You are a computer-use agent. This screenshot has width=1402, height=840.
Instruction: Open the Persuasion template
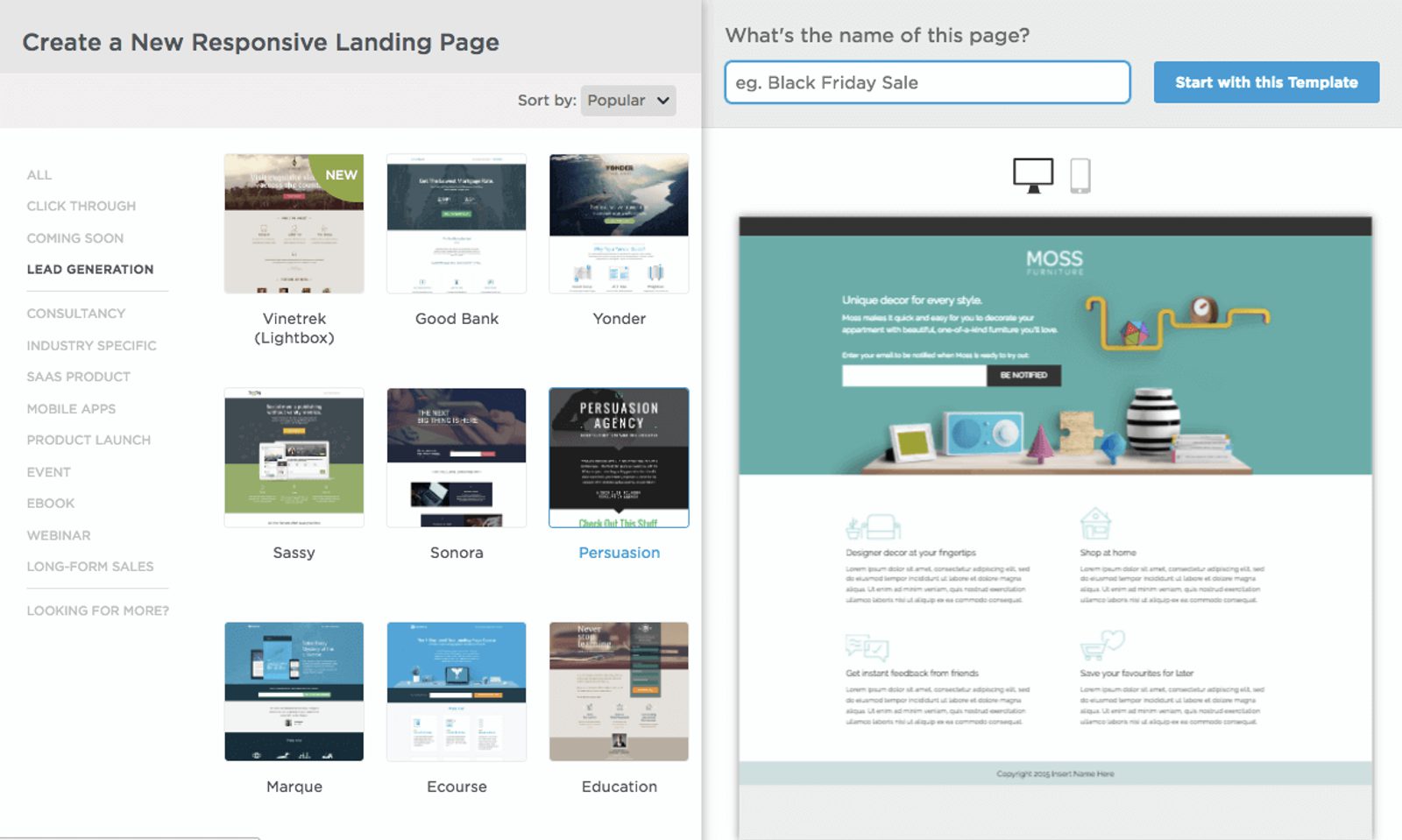pyautogui.click(x=619, y=457)
